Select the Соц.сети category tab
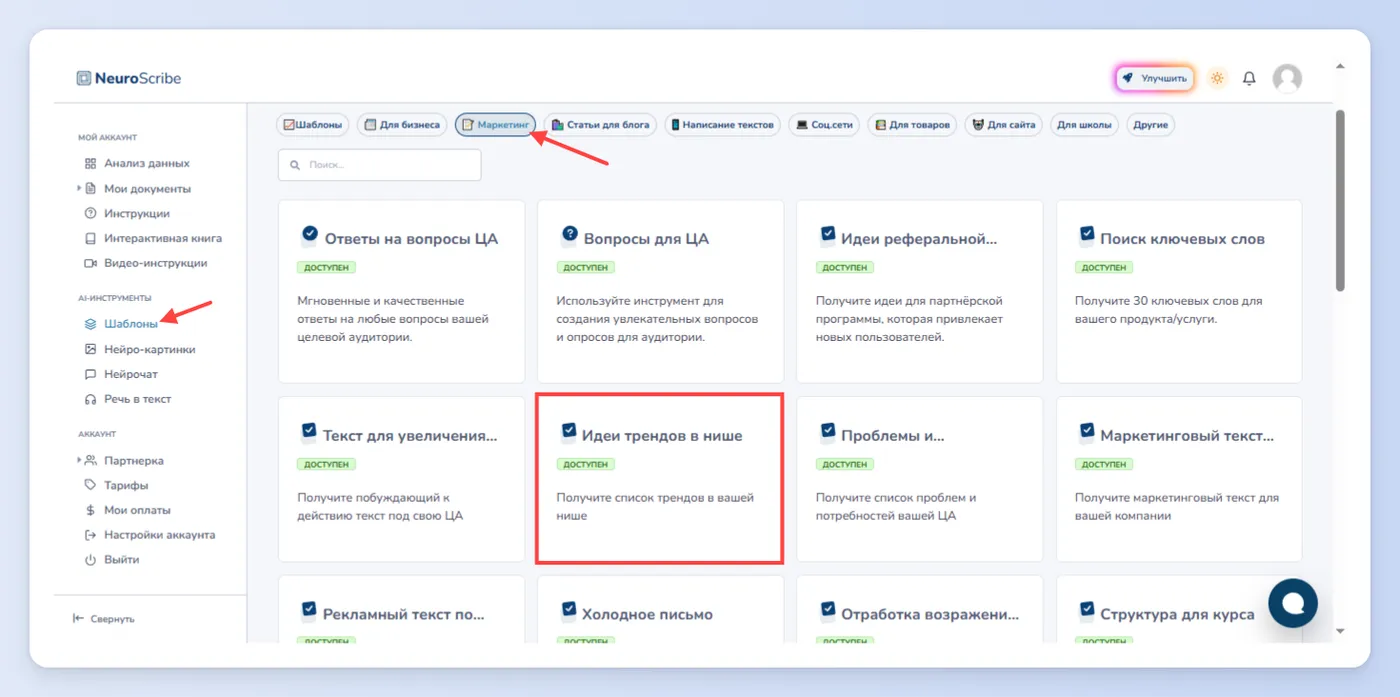This screenshot has height=697, width=1400. (x=823, y=125)
